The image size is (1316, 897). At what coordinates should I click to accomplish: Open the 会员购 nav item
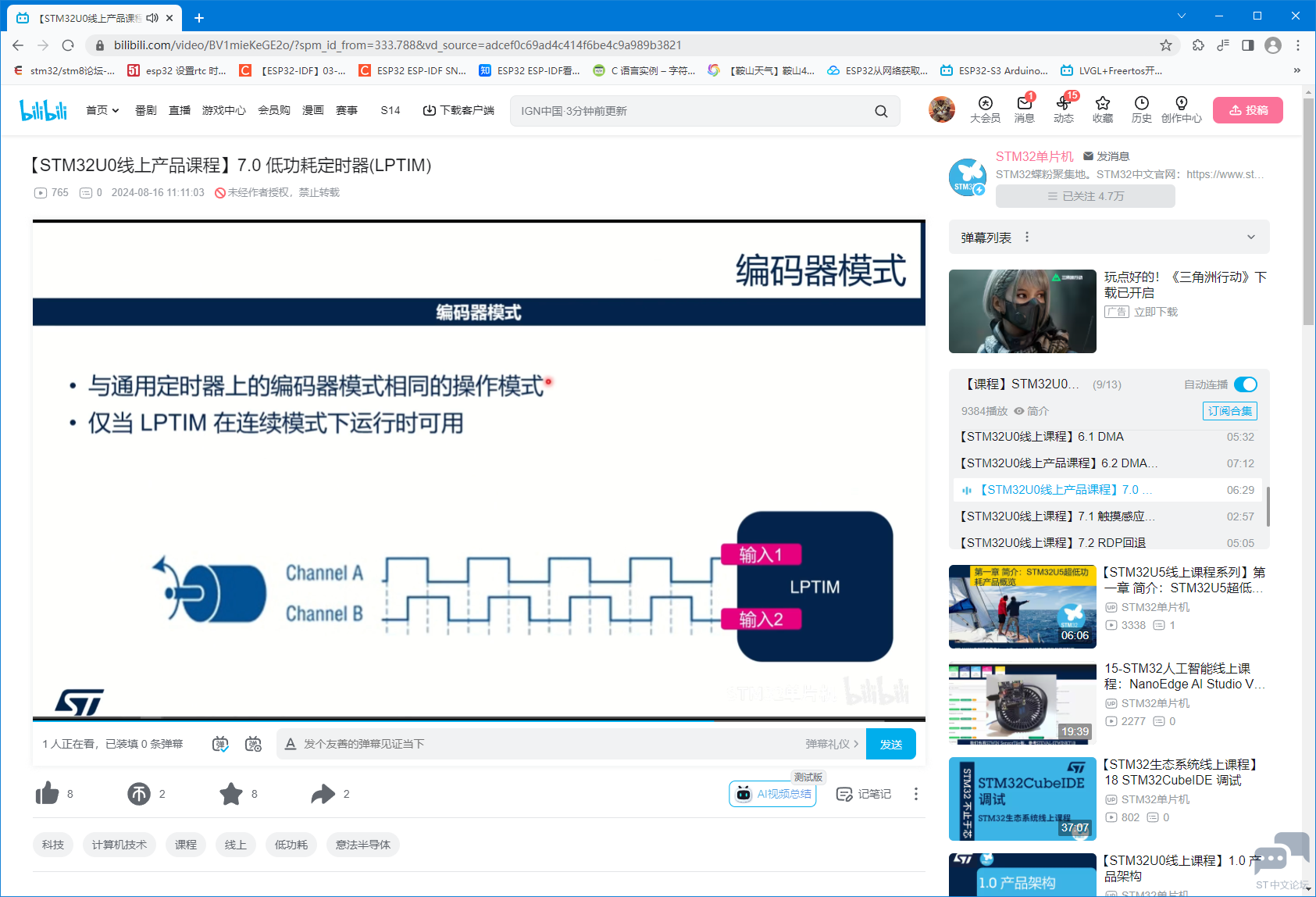[x=274, y=110]
